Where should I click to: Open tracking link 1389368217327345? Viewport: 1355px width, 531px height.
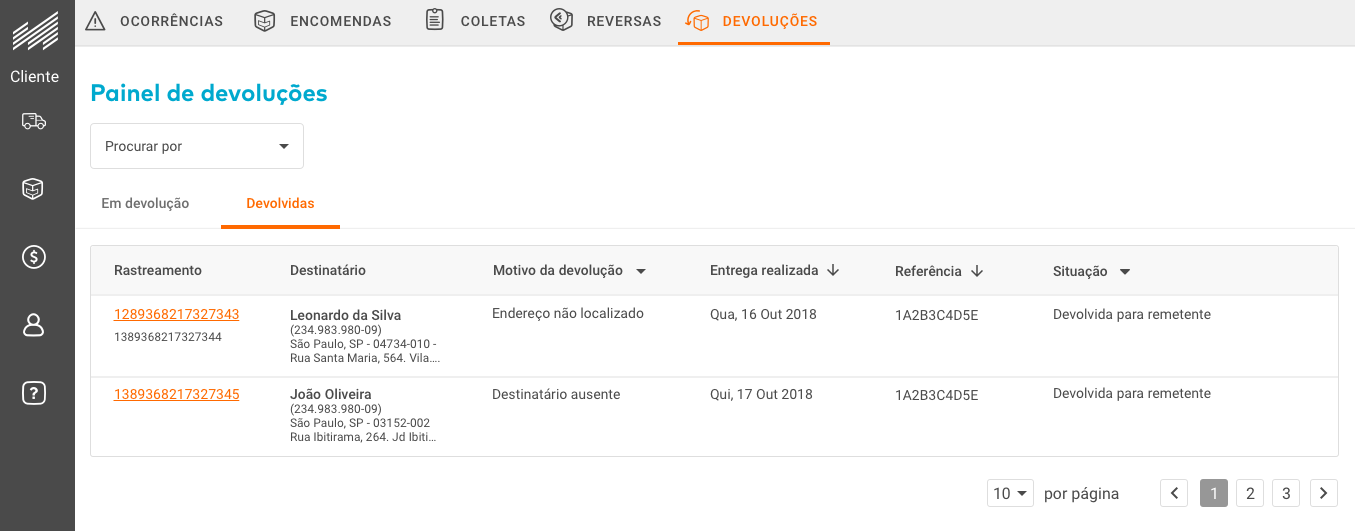[x=177, y=394]
